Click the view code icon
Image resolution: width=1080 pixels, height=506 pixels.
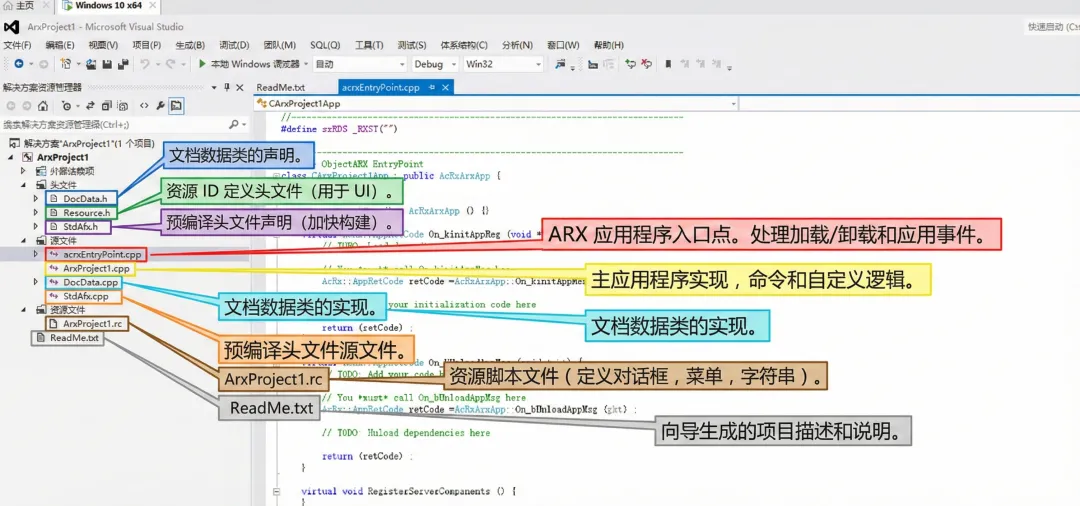[144, 106]
